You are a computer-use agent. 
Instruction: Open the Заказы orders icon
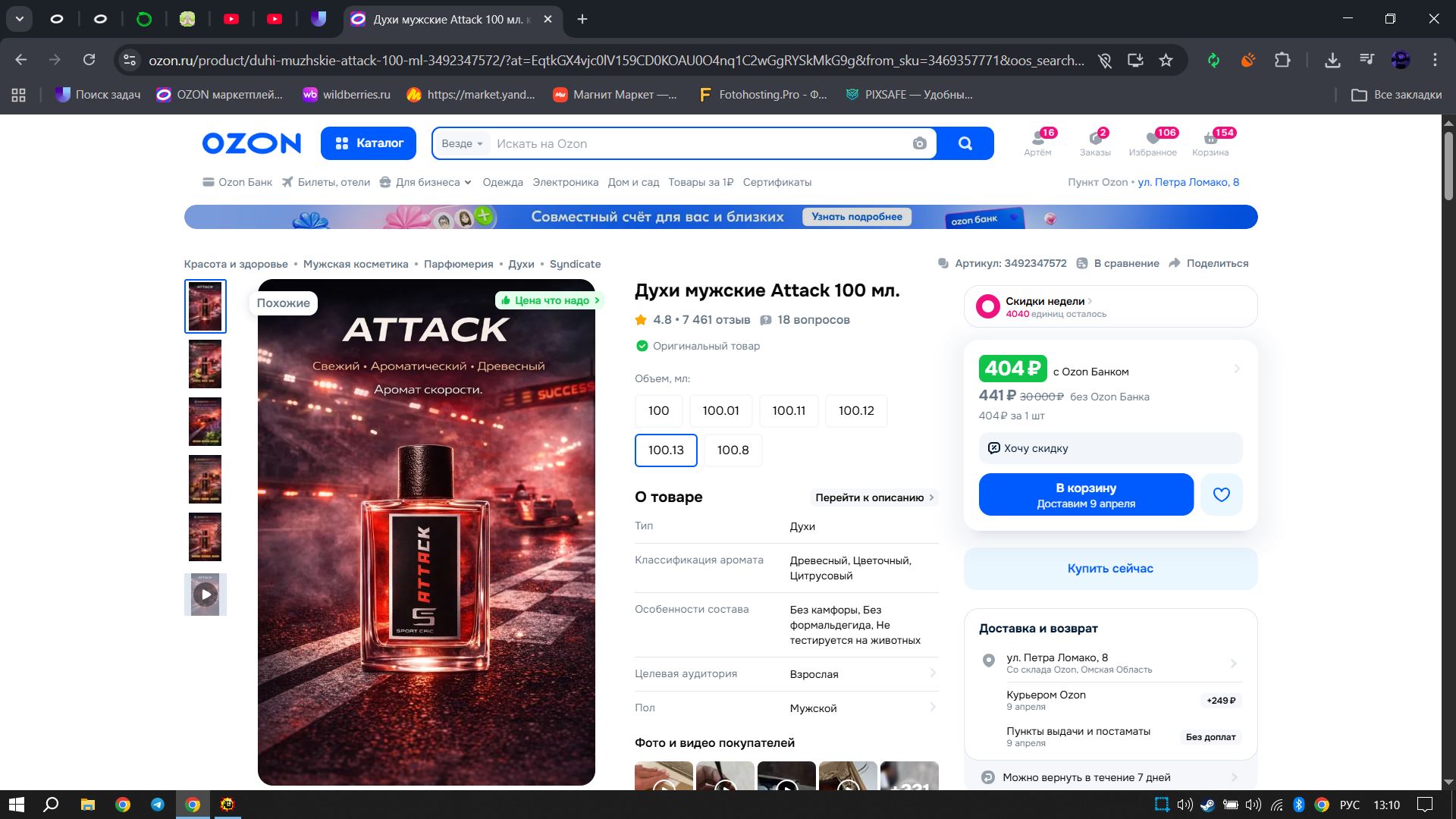pyautogui.click(x=1094, y=140)
